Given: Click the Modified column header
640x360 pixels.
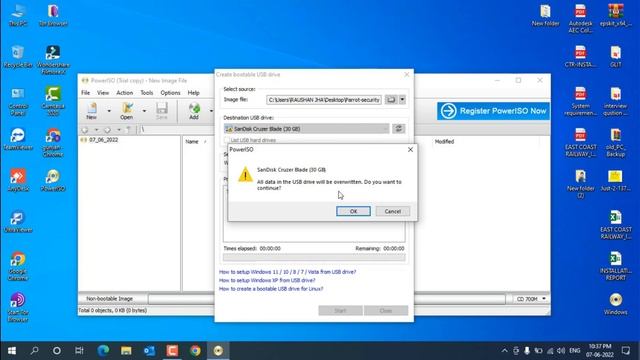Looking at the screenshot, I should point(444,142).
